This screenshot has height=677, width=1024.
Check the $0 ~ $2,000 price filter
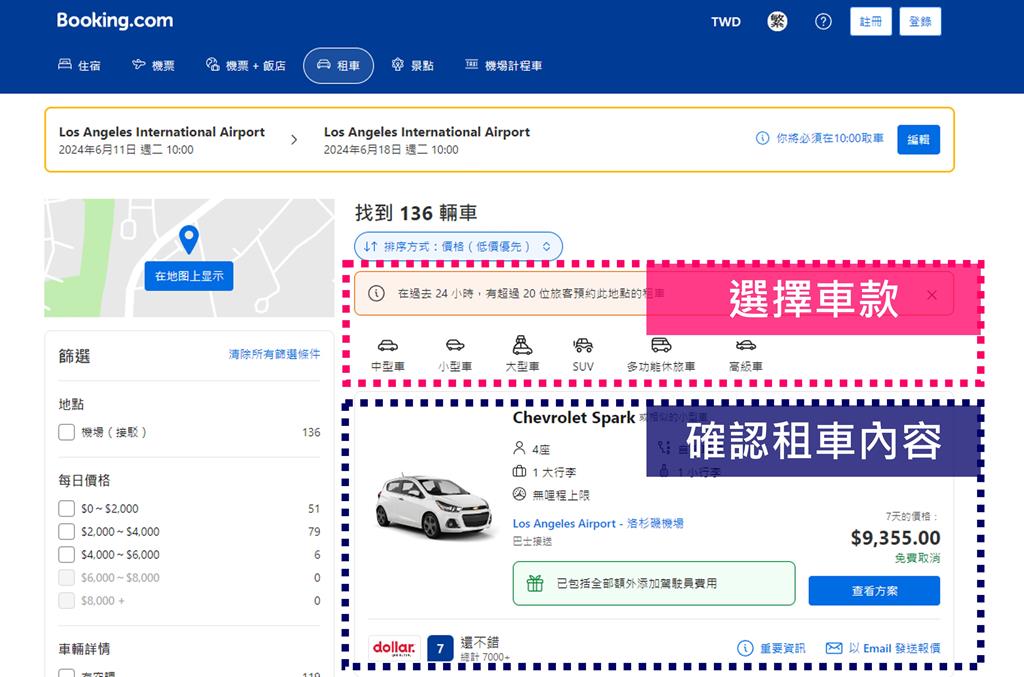[x=67, y=509]
